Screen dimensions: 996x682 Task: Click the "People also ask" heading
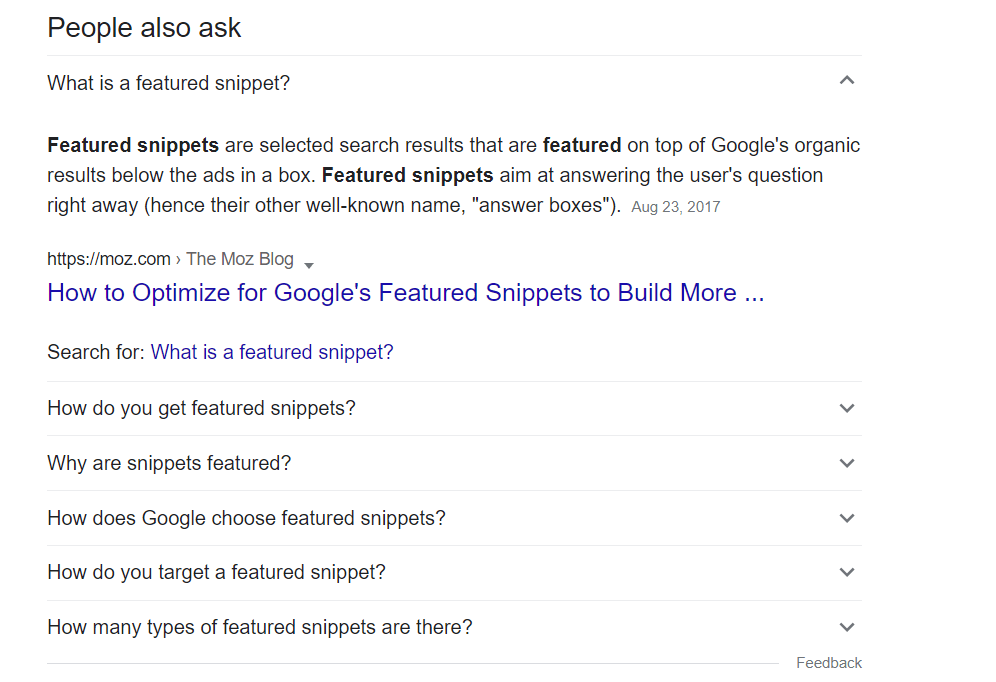[x=143, y=28]
